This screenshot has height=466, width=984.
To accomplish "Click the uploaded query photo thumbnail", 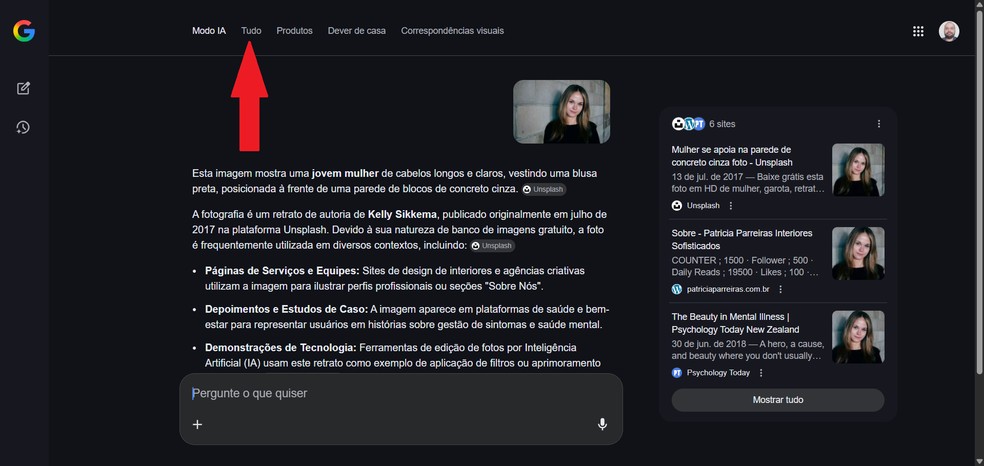I will 562,112.
